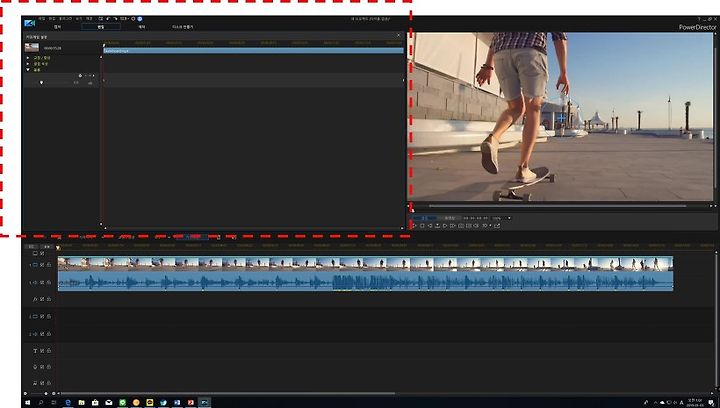
Task: Click the timeline playhead marker
Action: click(58, 248)
